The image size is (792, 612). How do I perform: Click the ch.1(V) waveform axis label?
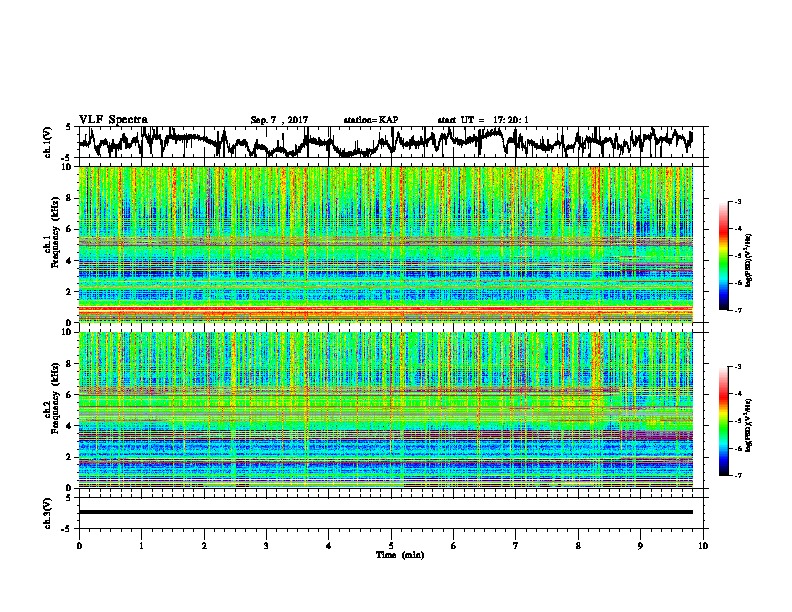click(48, 142)
